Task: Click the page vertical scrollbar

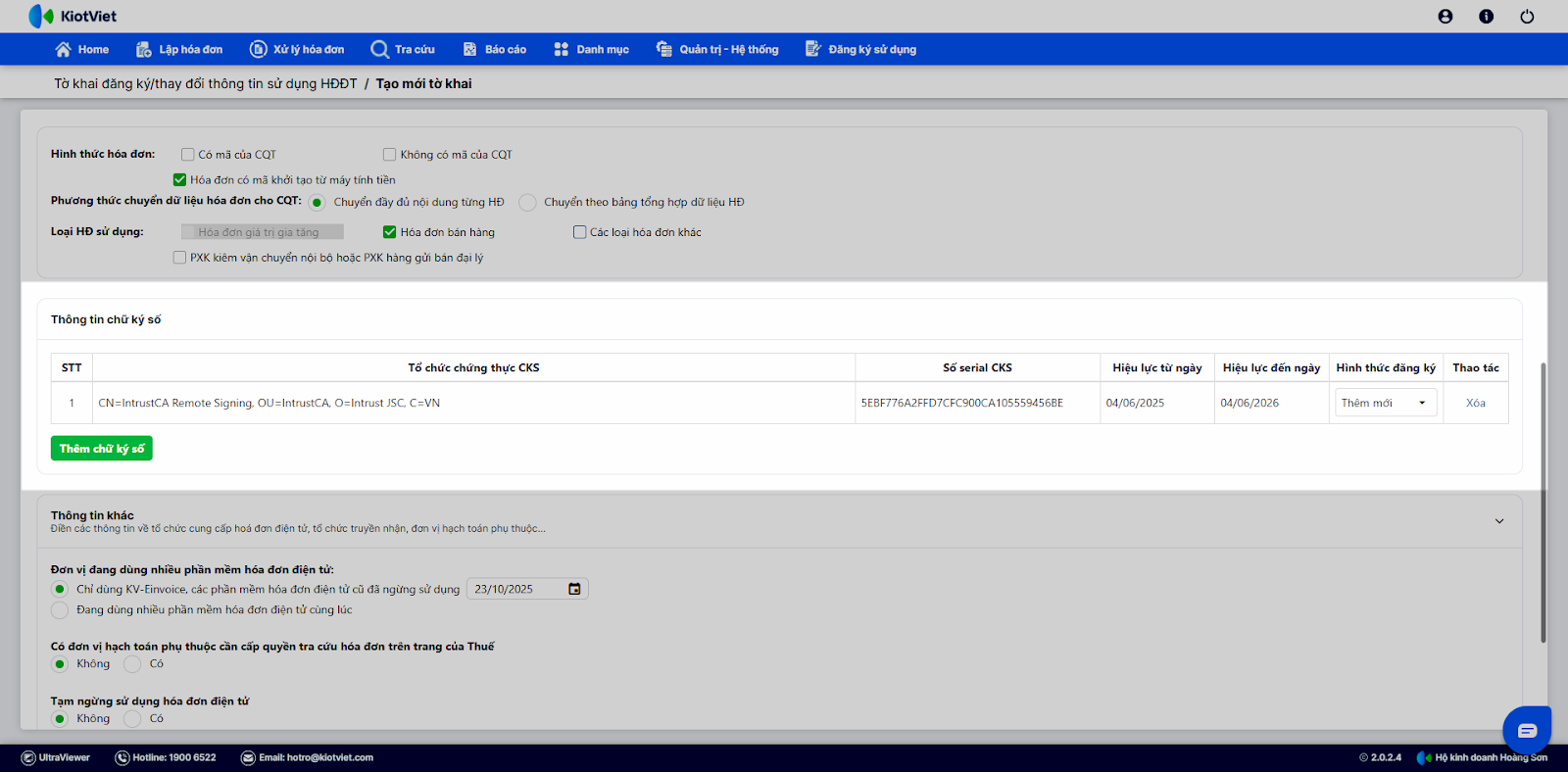Action: coord(1543,502)
